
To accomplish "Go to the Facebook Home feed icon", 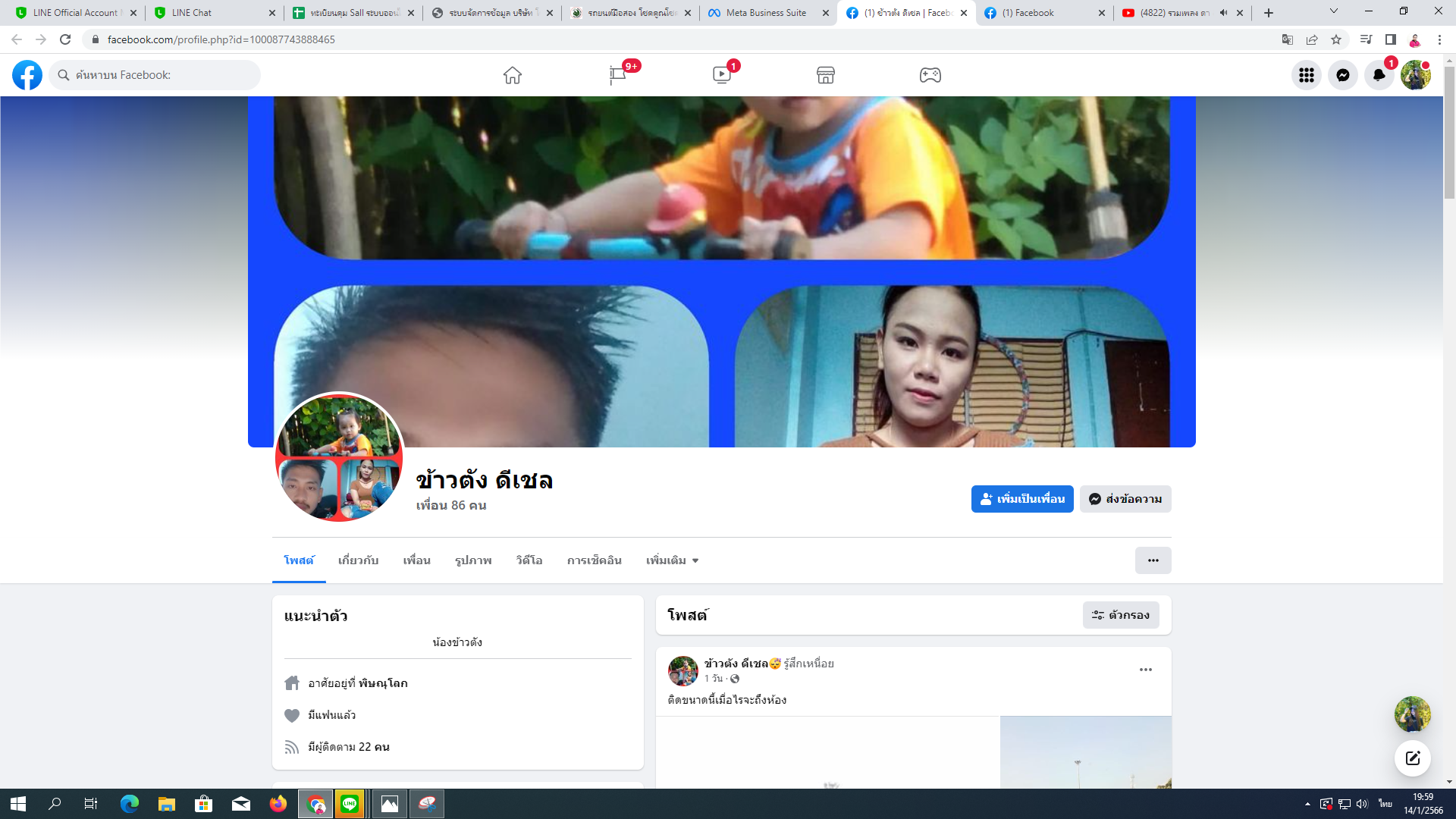I will click(513, 75).
